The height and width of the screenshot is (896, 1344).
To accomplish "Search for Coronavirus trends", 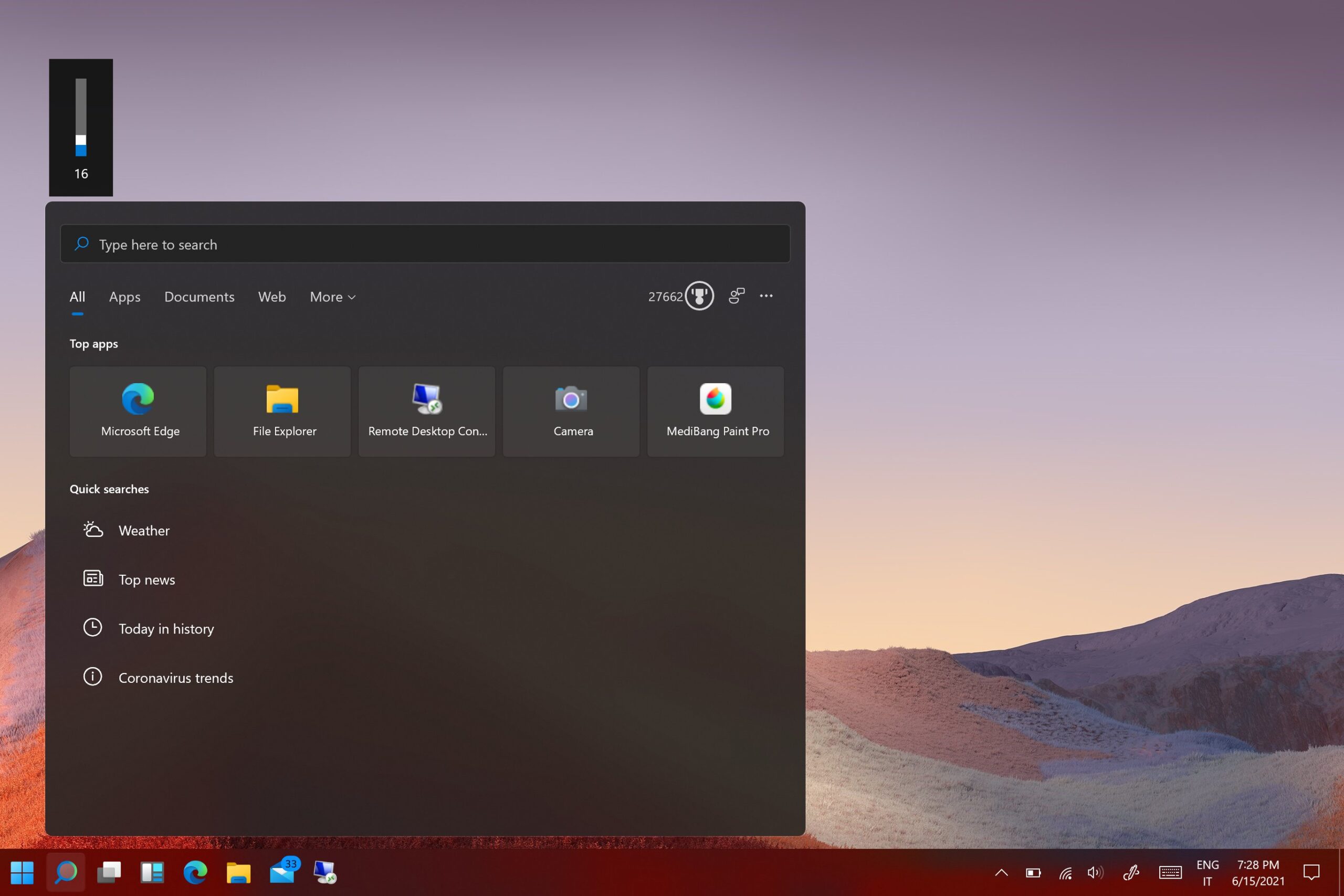I will point(175,677).
